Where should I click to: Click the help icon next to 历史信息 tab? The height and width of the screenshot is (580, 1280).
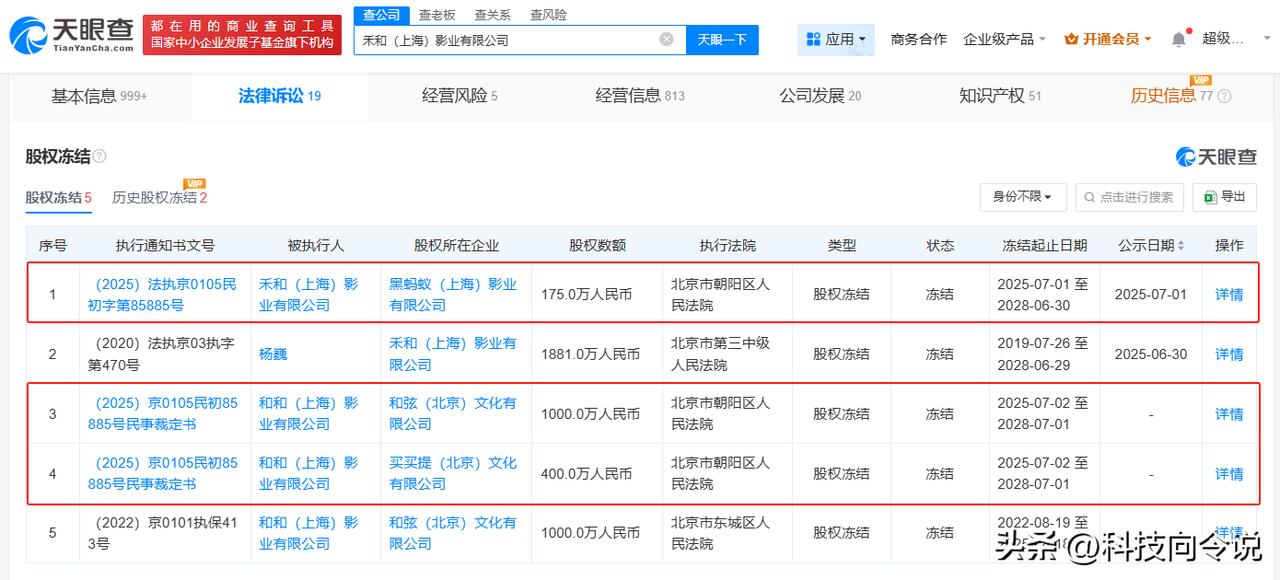pyautogui.click(x=1224, y=96)
